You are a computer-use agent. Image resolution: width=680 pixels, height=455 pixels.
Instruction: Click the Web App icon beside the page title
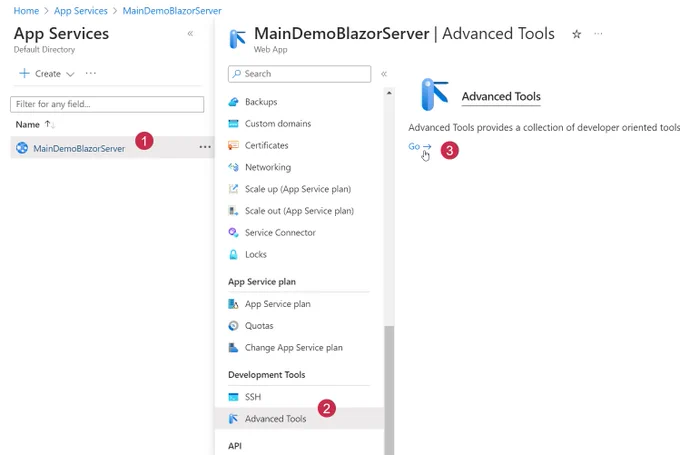point(238,39)
